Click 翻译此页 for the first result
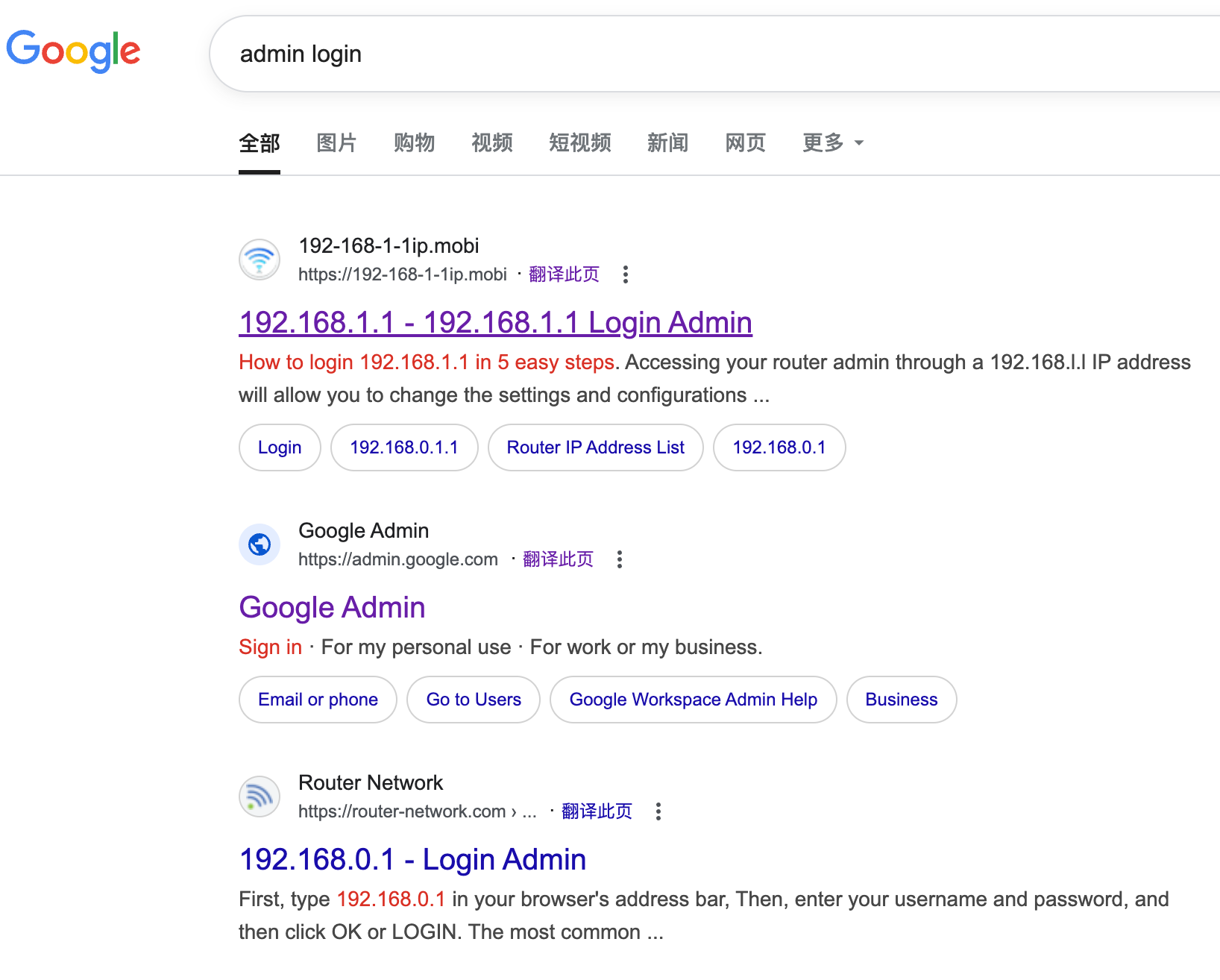The width and height of the screenshot is (1220, 980). click(x=565, y=274)
